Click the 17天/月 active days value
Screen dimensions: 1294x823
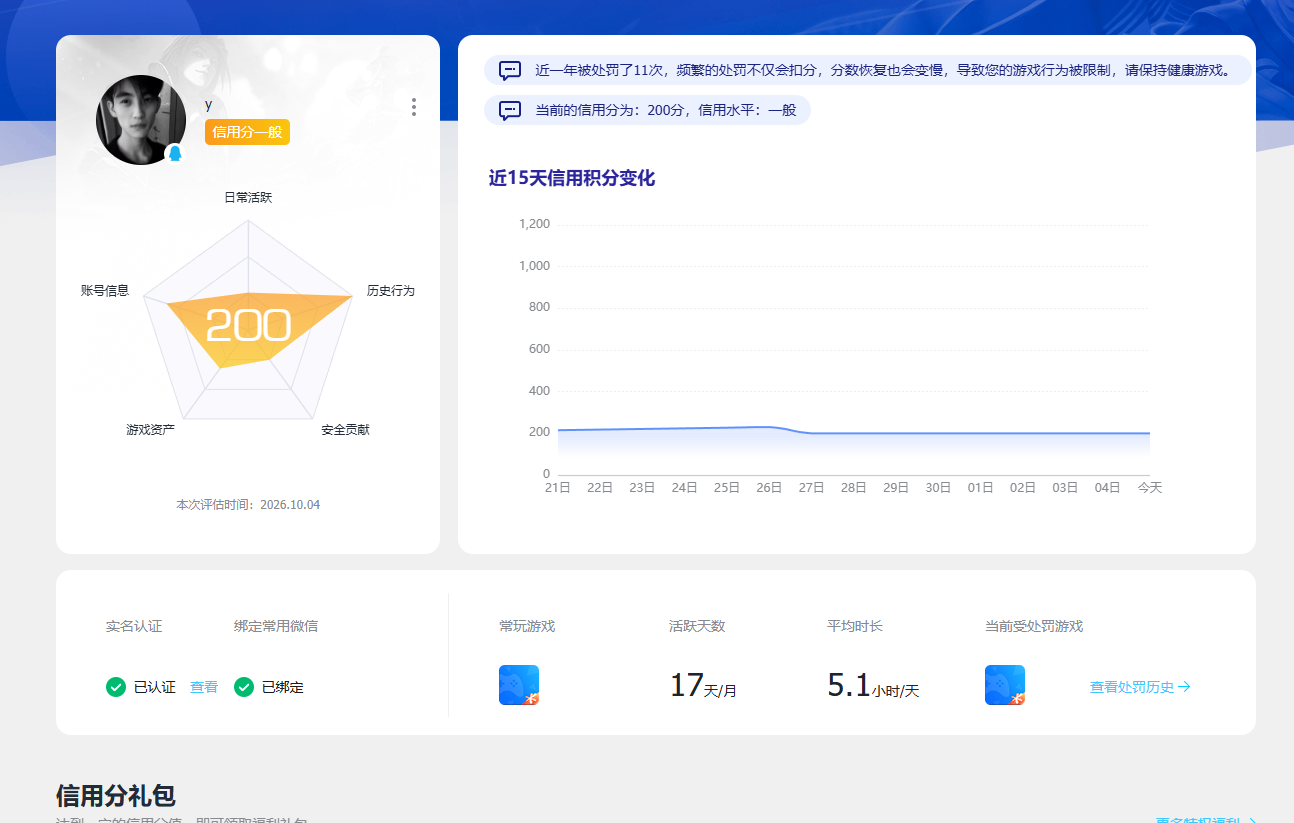pos(703,686)
